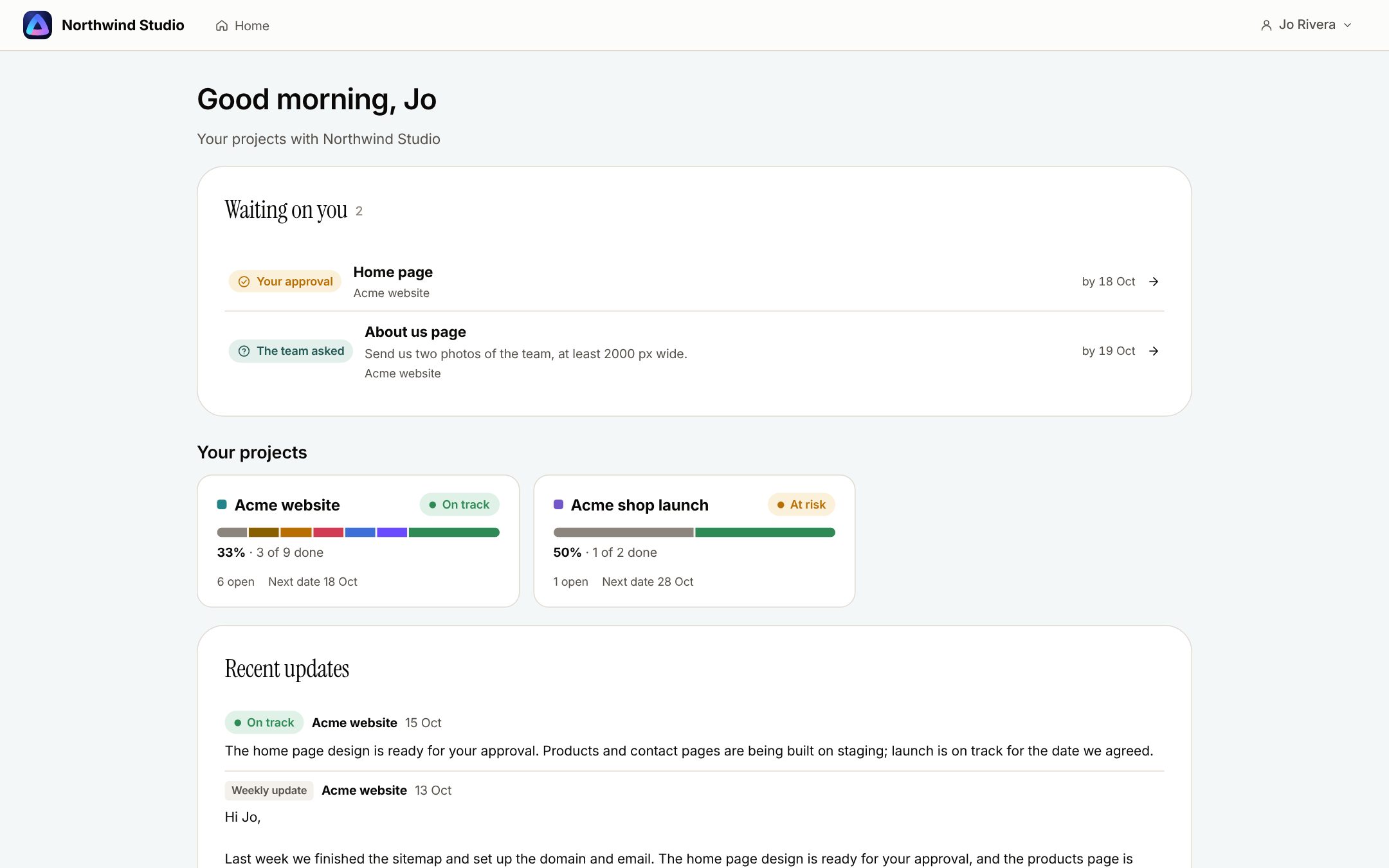
Task: Click the Recent updates heading
Action: tap(287, 669)
